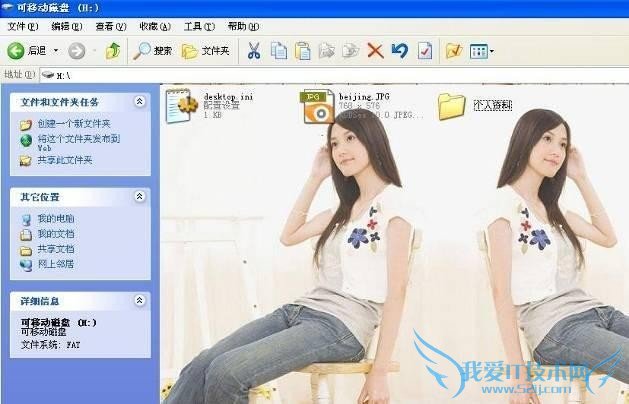The image size is (629, 404).
Task: Open the 工具(T) menu
Action: click(x=199, y=26)
